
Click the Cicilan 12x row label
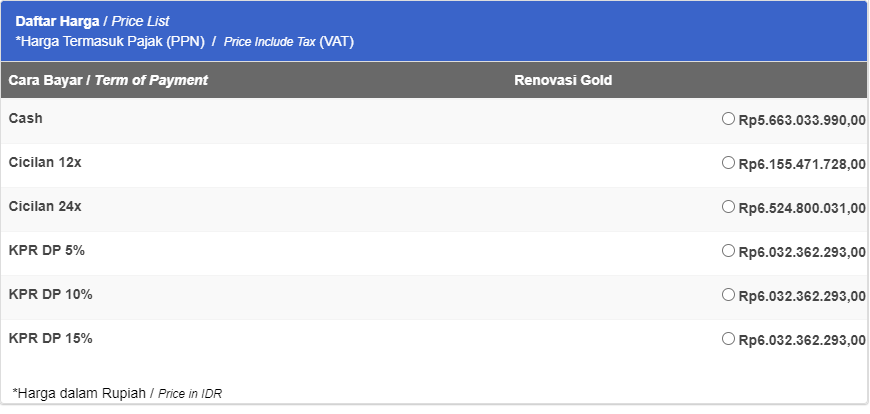point(45,163)
